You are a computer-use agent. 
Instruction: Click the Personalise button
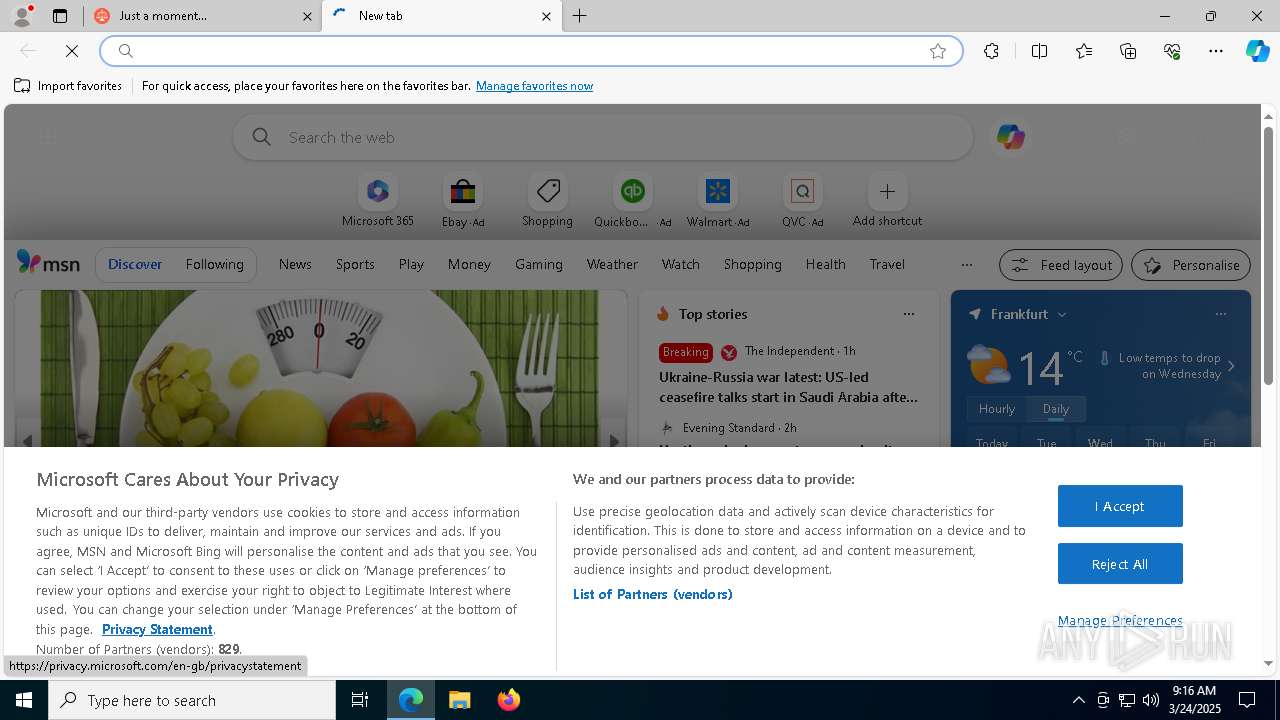click(x=1191, y=265)
